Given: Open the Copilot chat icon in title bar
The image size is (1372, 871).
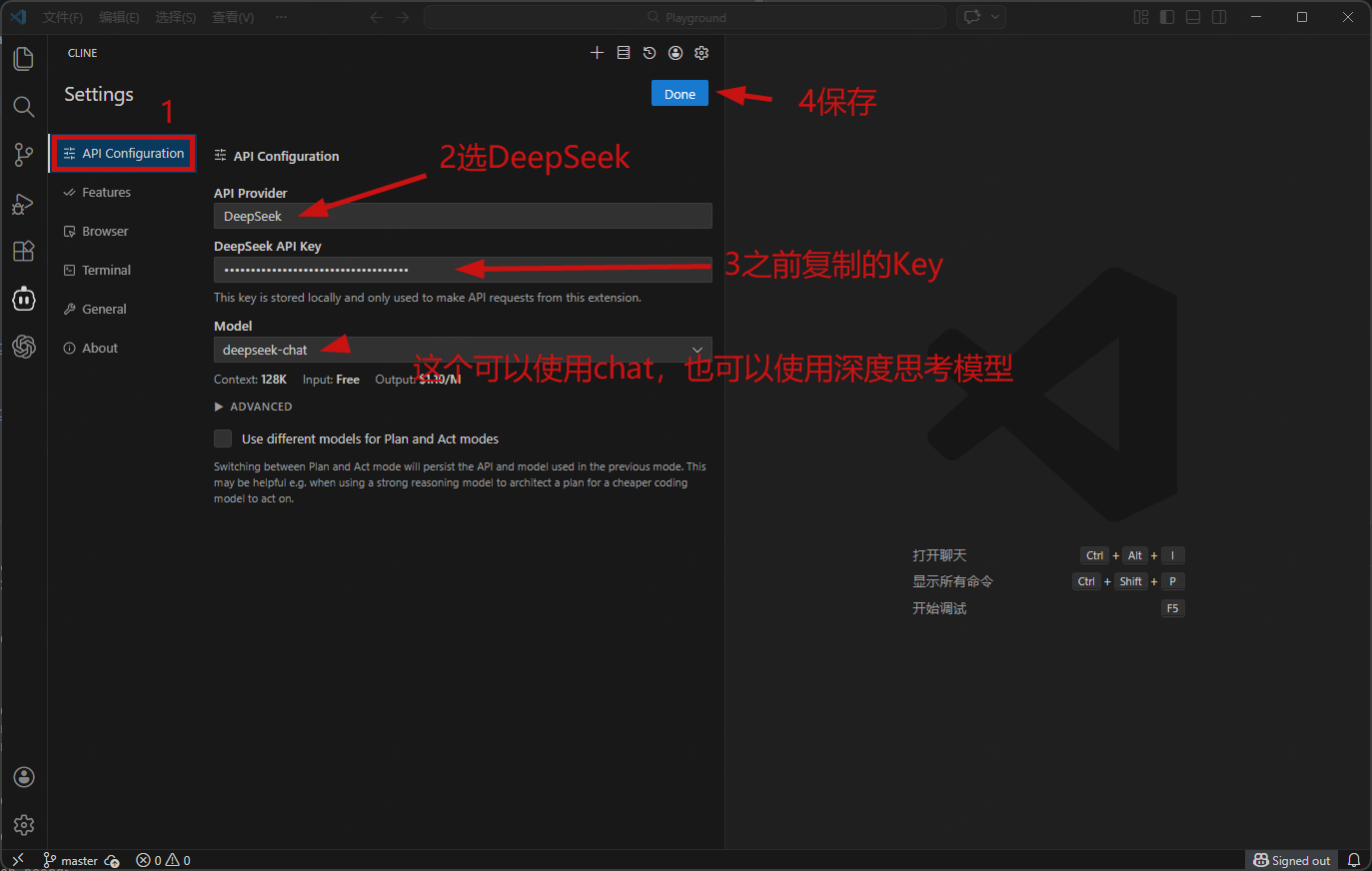Looking at the screenshot, I should pos(971,17).
